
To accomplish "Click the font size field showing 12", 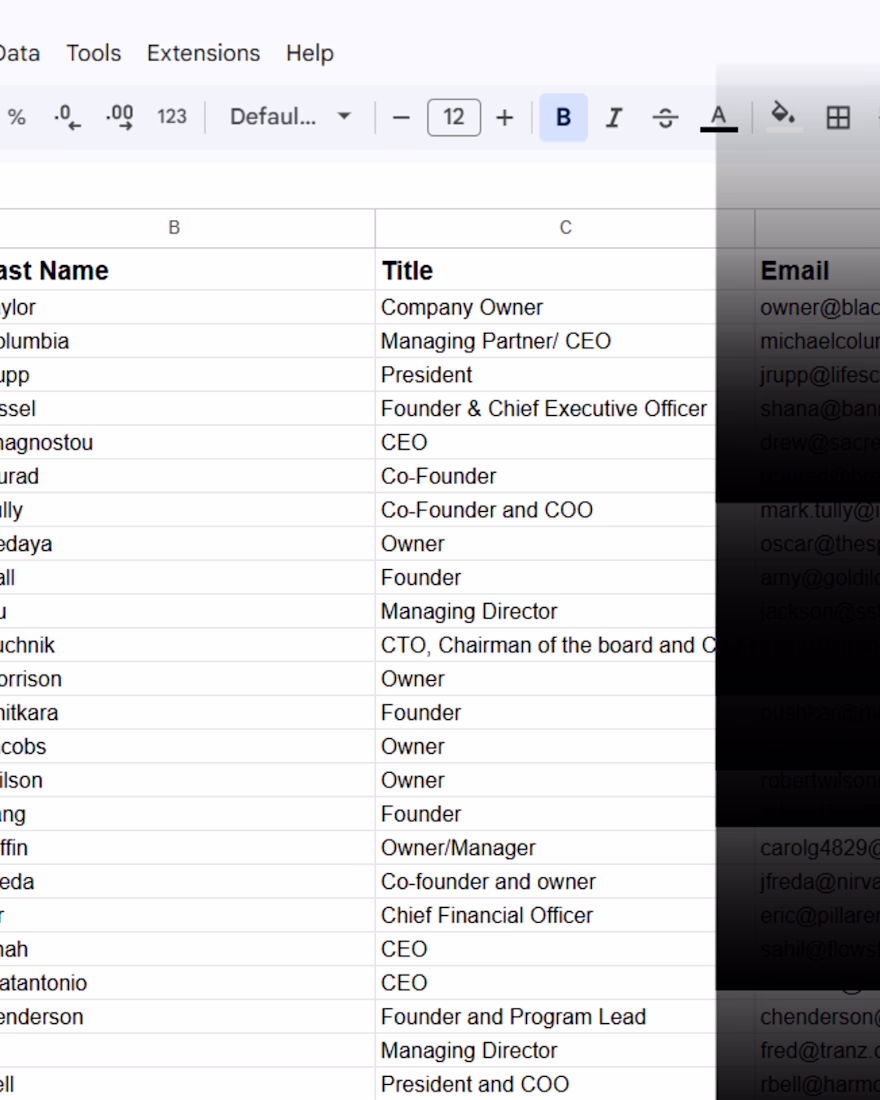I will 454,117.
